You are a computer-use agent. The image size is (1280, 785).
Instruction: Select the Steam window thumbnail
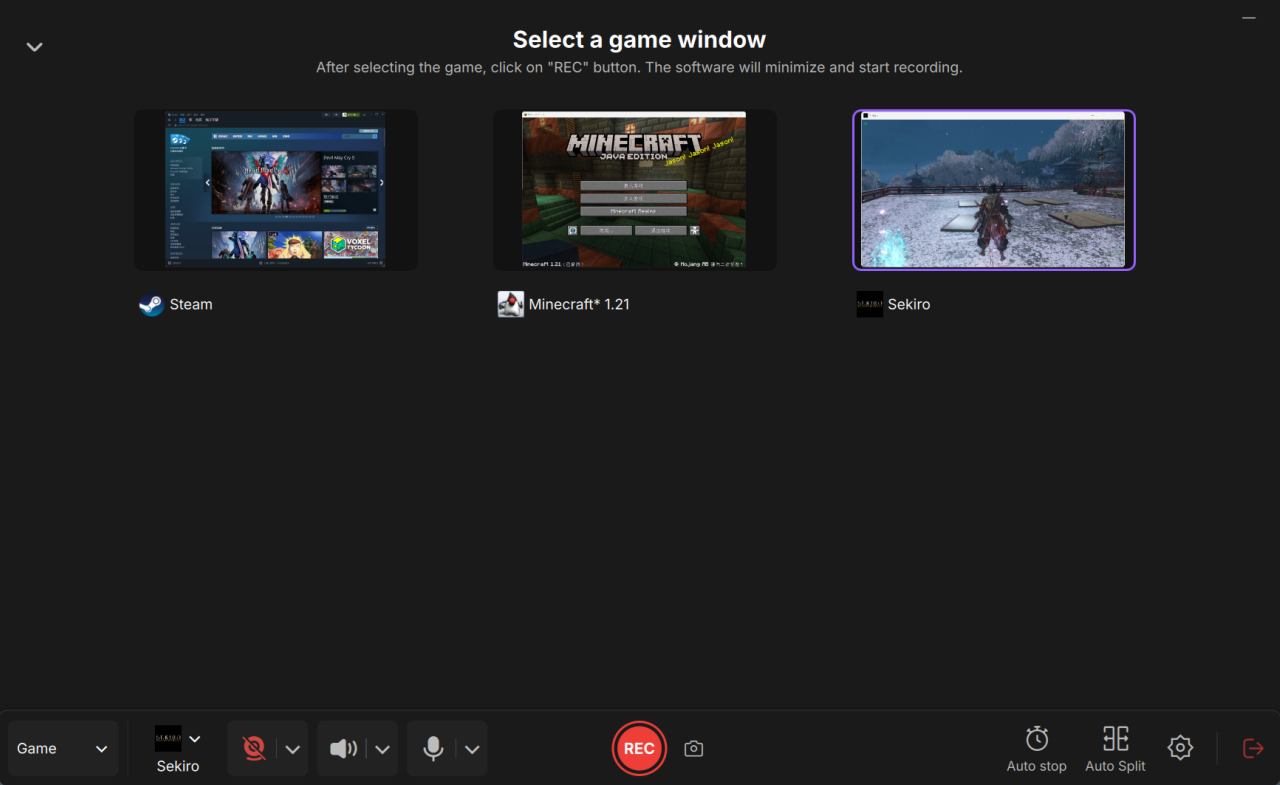pyautogui.click(x=276, y=190)
